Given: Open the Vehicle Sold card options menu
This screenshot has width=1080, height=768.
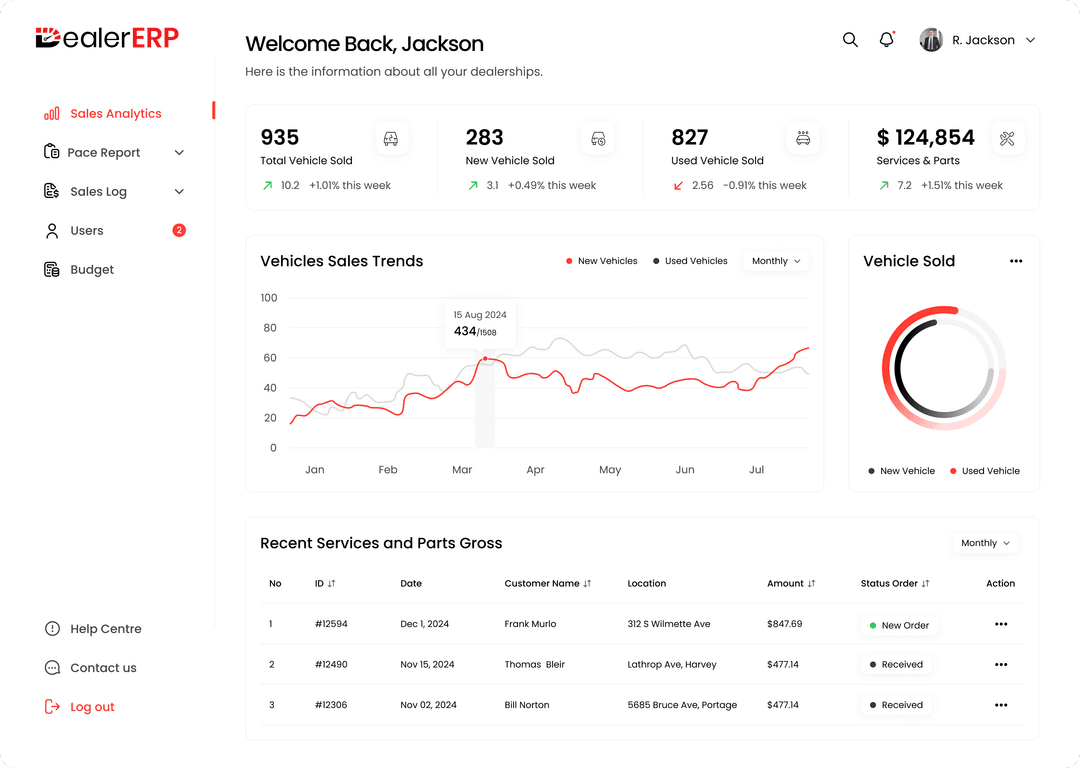Looking at the screenshot, I should click(x=1016, y=261).
